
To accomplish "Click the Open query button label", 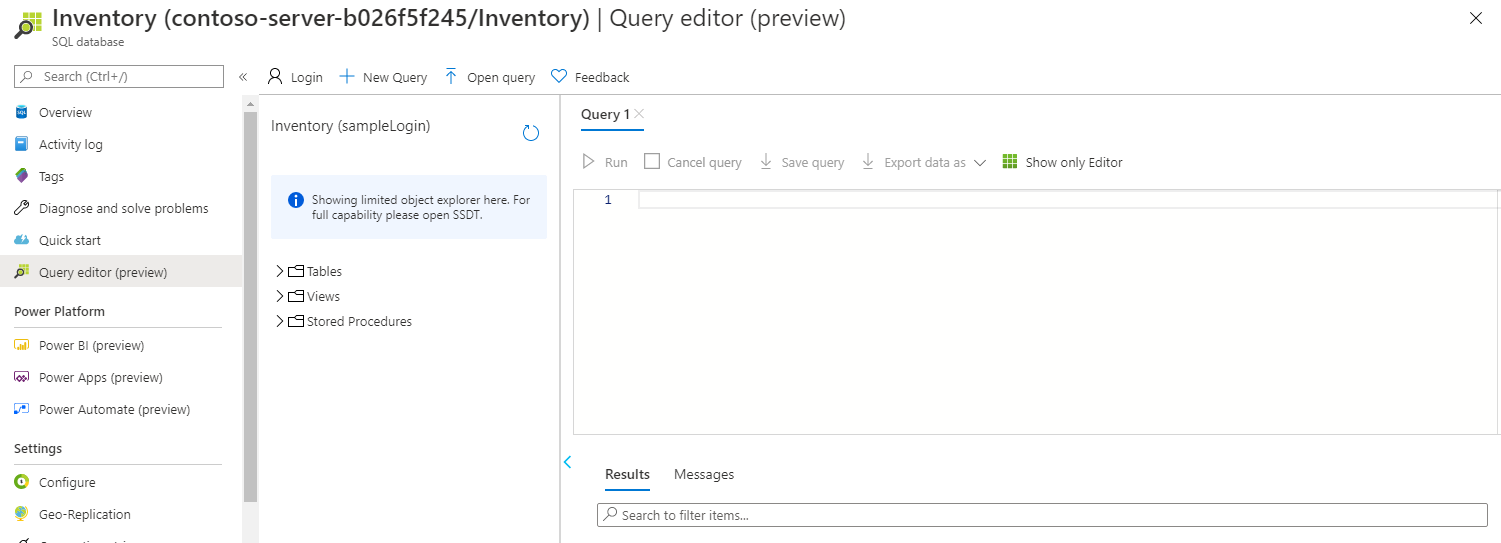I will (x=501, y=77).
